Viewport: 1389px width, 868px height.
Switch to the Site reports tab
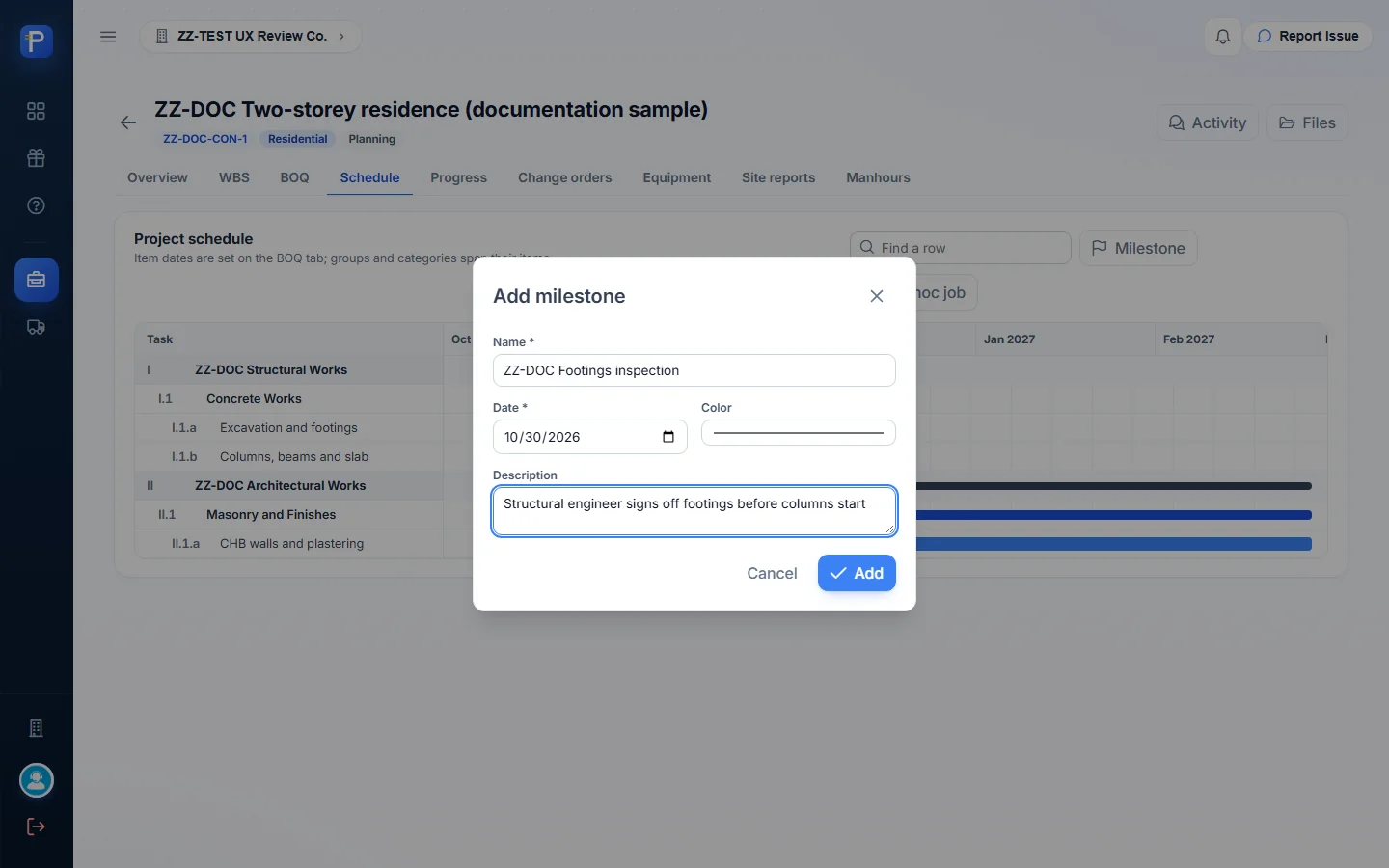778,177
